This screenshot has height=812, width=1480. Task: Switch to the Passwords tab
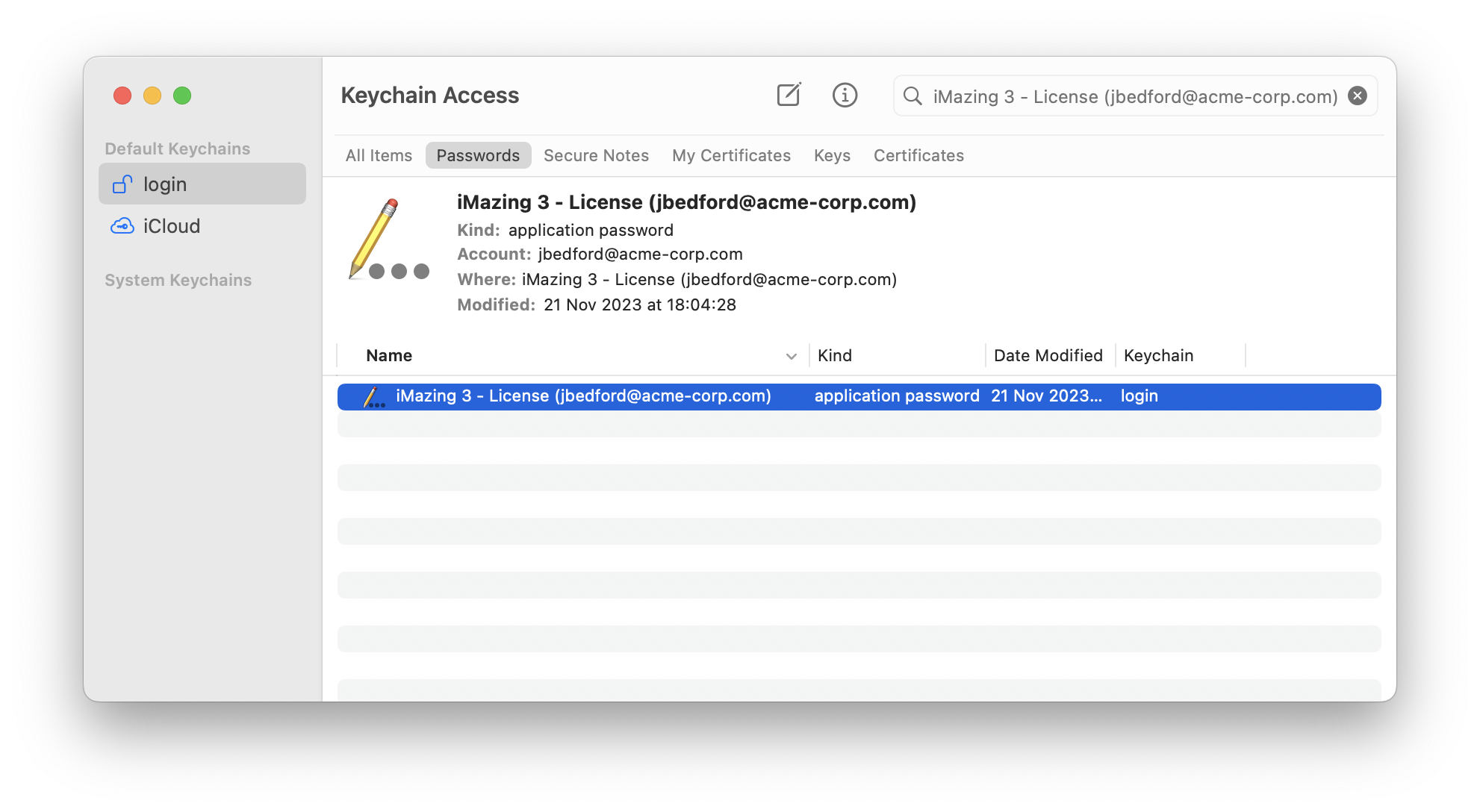[478, 155]
